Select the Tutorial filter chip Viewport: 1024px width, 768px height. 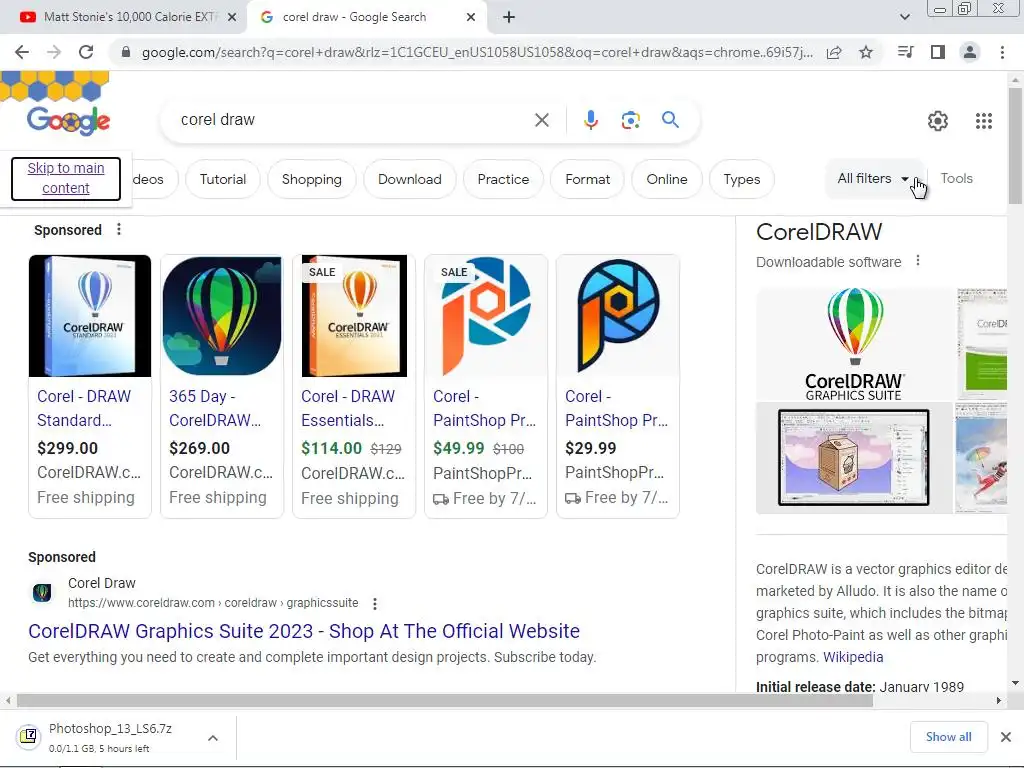(x=223, y=179)
